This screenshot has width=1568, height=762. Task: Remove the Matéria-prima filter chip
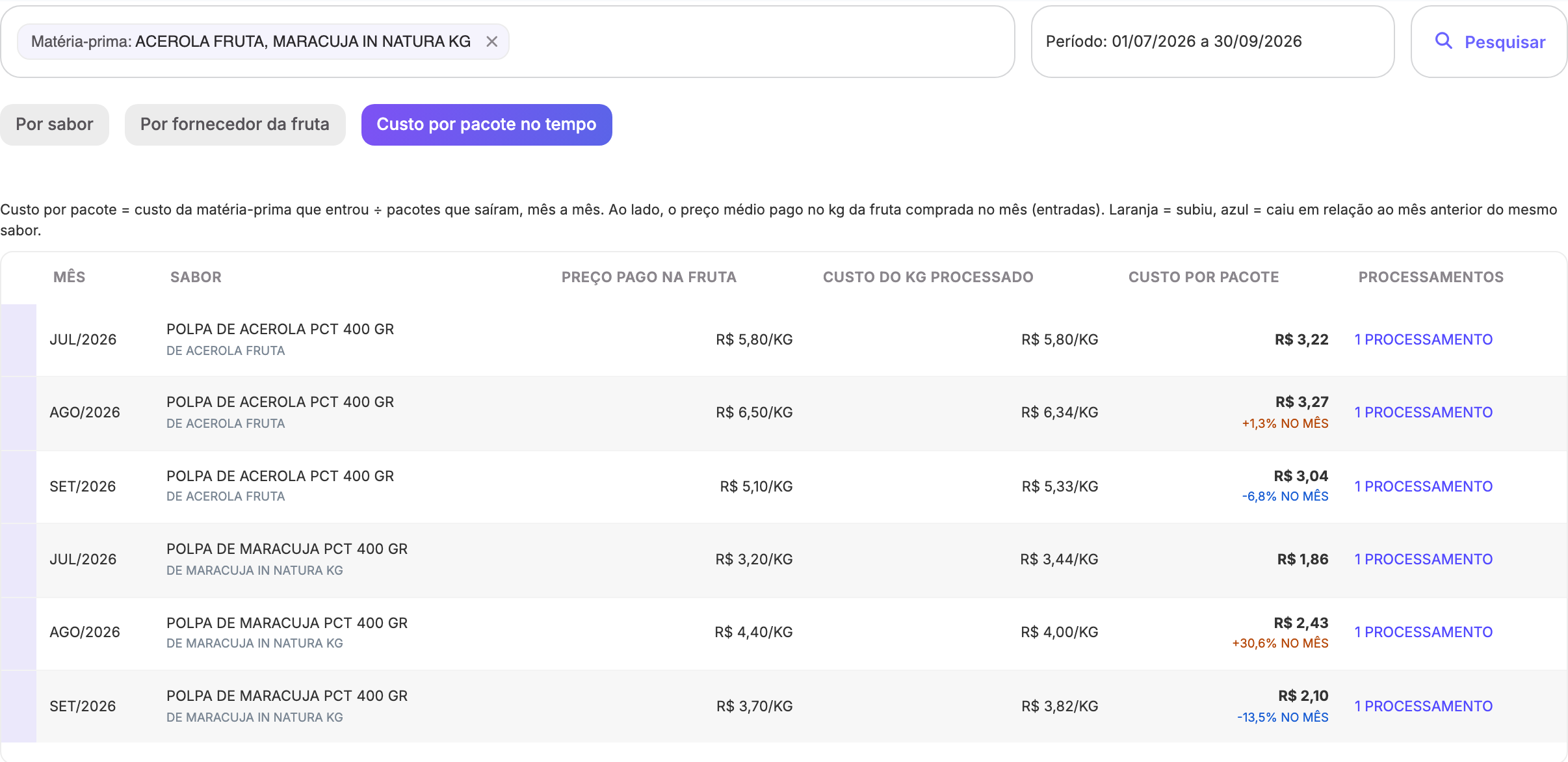[492, 42]
